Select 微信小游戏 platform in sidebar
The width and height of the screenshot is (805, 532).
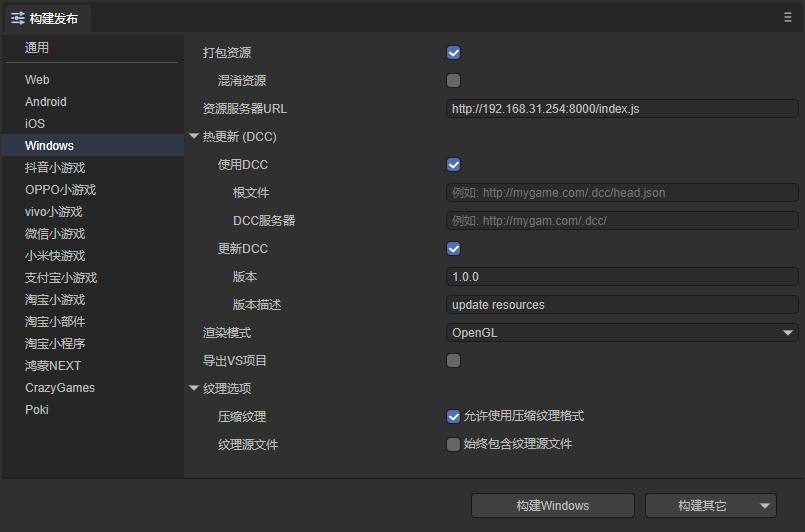click(55, 234)
